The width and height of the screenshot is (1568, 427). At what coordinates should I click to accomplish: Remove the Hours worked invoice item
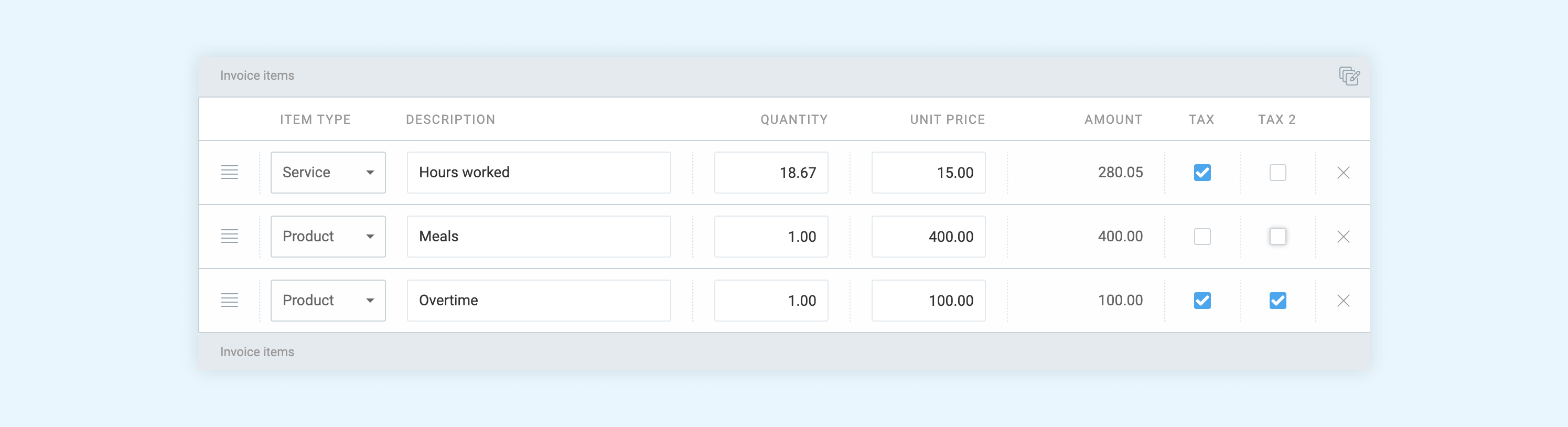tap(1344, 173)
